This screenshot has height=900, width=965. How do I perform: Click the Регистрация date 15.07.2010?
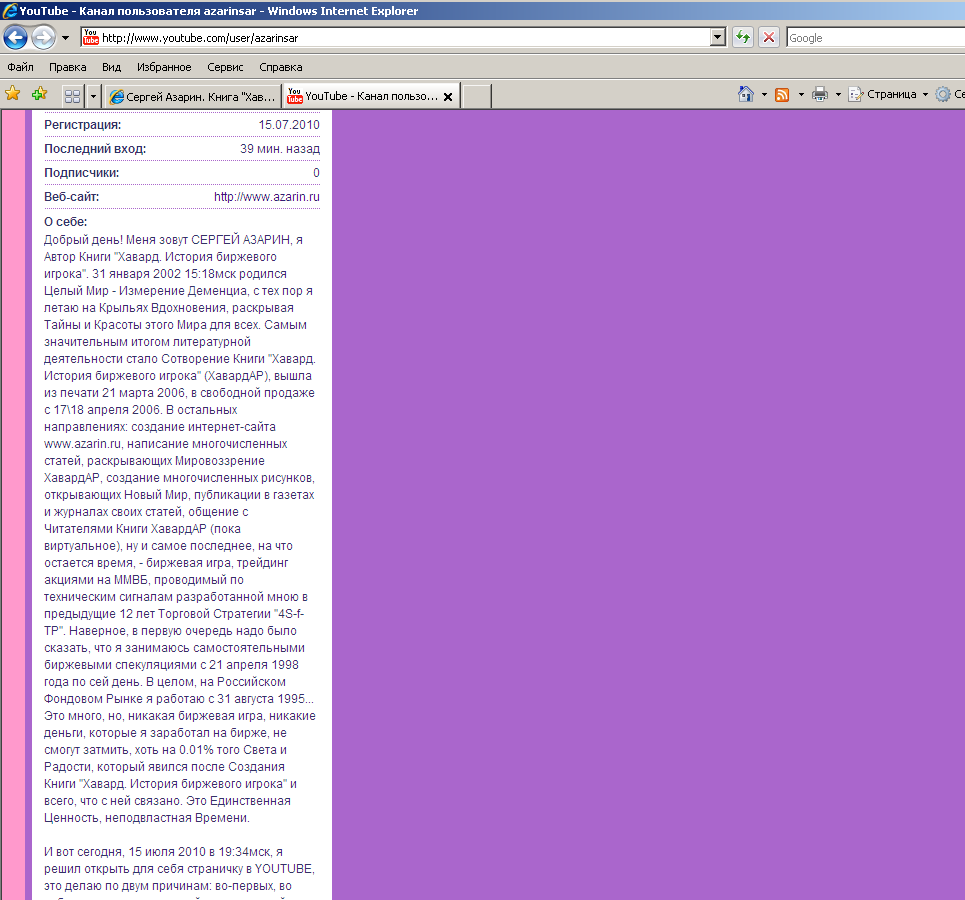coord(289,124)
